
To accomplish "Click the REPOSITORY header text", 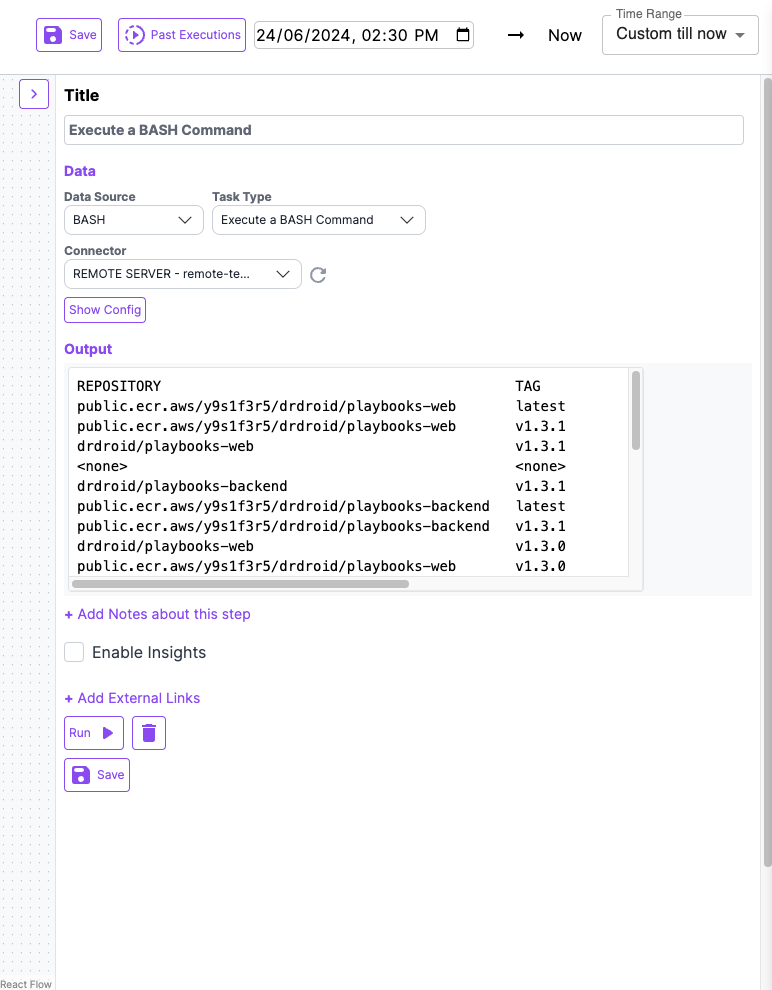I will tap(119, 386).
